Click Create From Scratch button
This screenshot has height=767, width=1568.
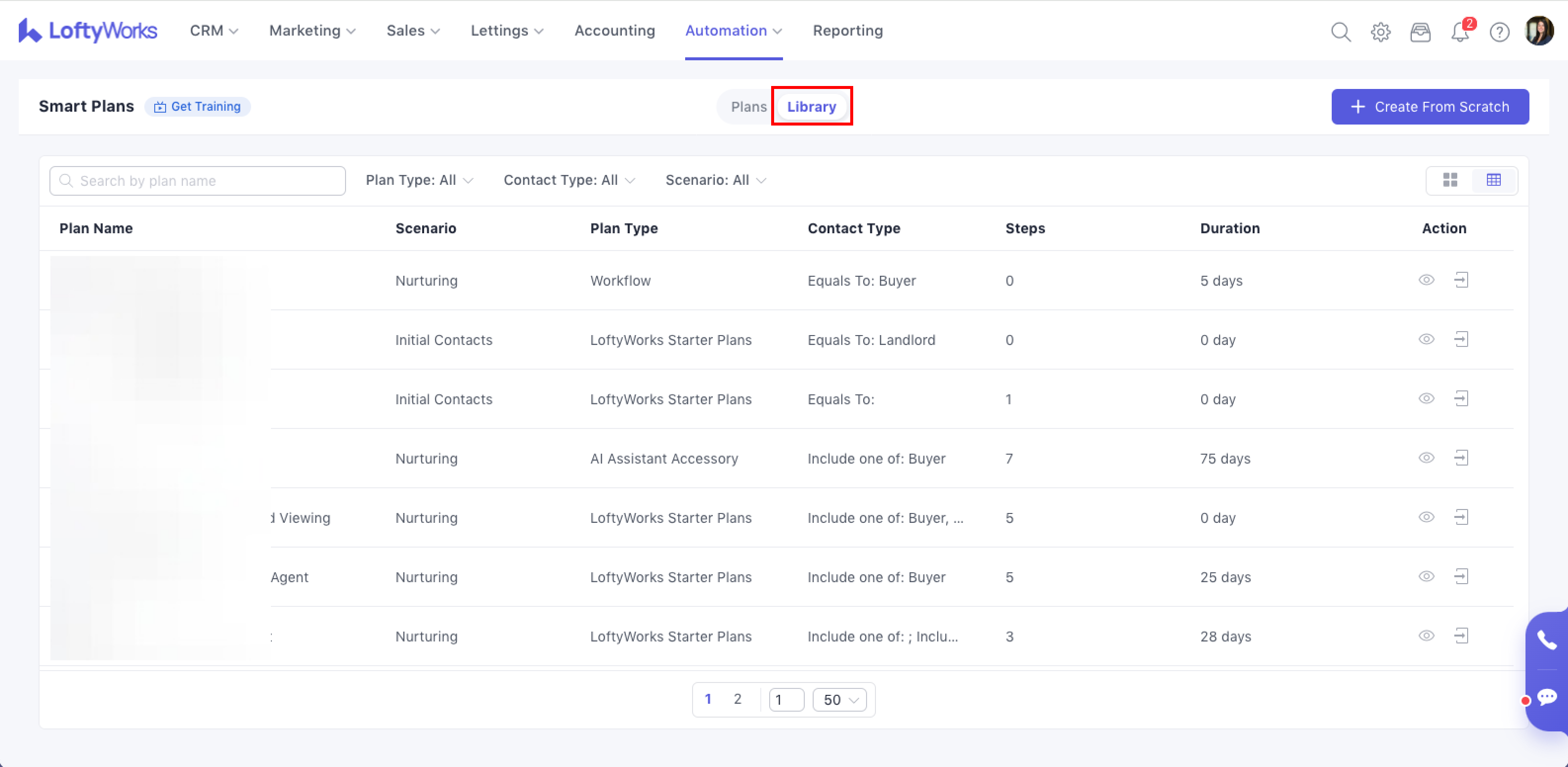click(x=1429, y=107)
